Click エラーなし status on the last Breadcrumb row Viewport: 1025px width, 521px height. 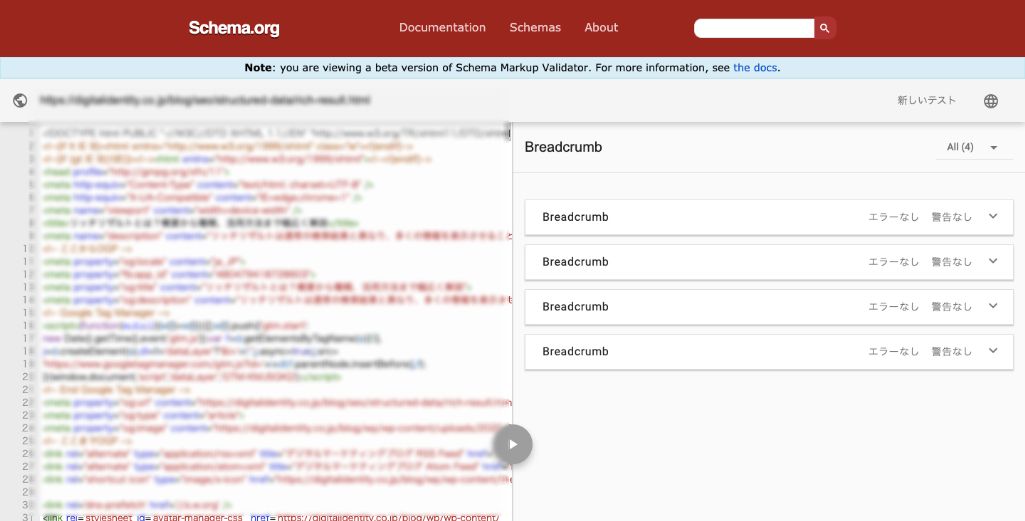893,352
